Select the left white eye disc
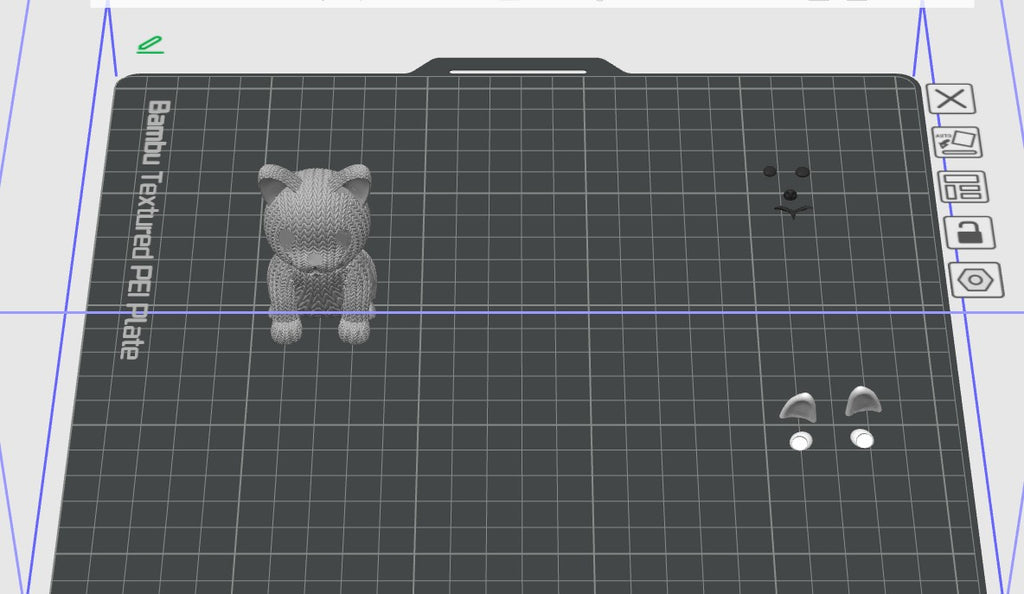This screenshot has height=594, width=1024. pos(801,441)
